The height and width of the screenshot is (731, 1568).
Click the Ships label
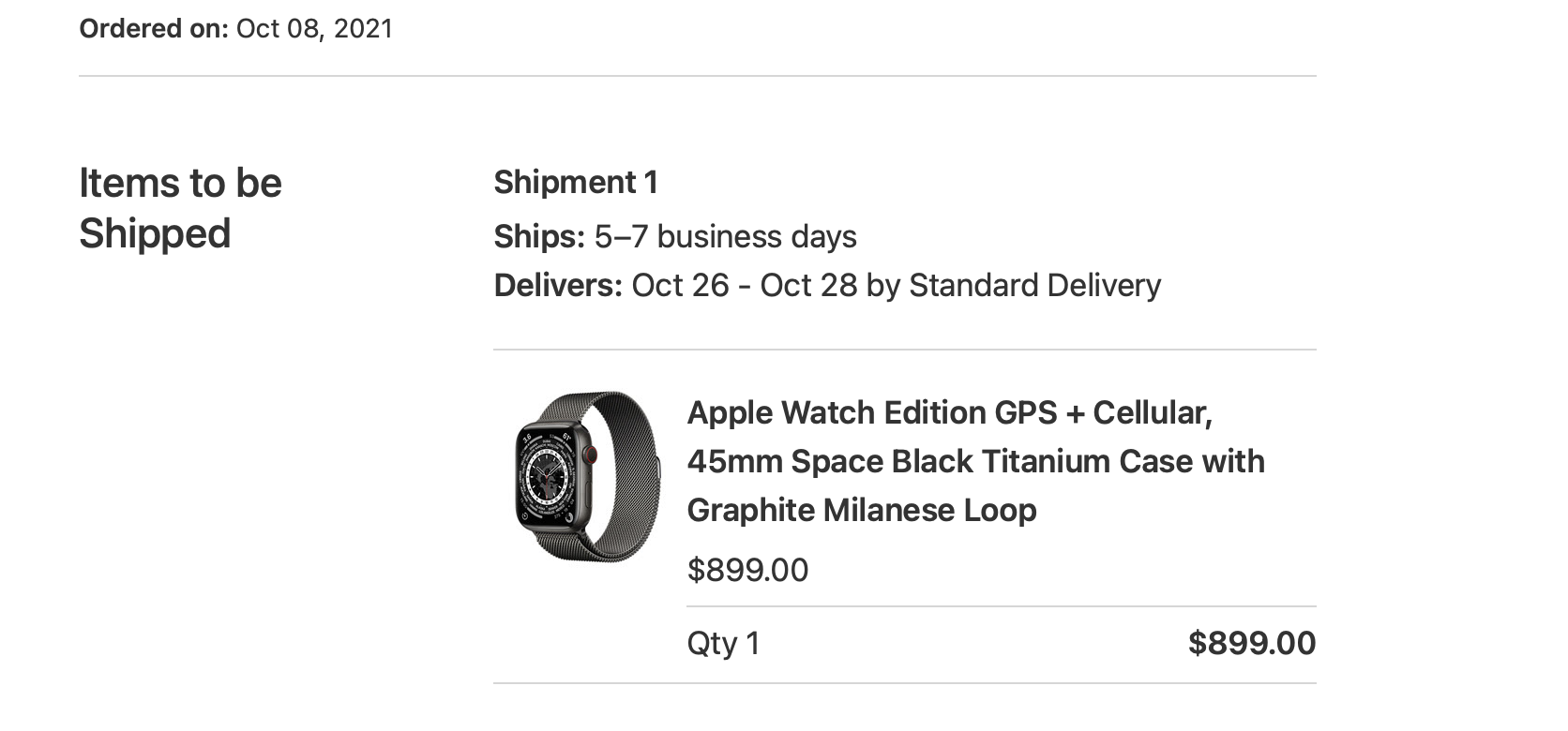539,236
